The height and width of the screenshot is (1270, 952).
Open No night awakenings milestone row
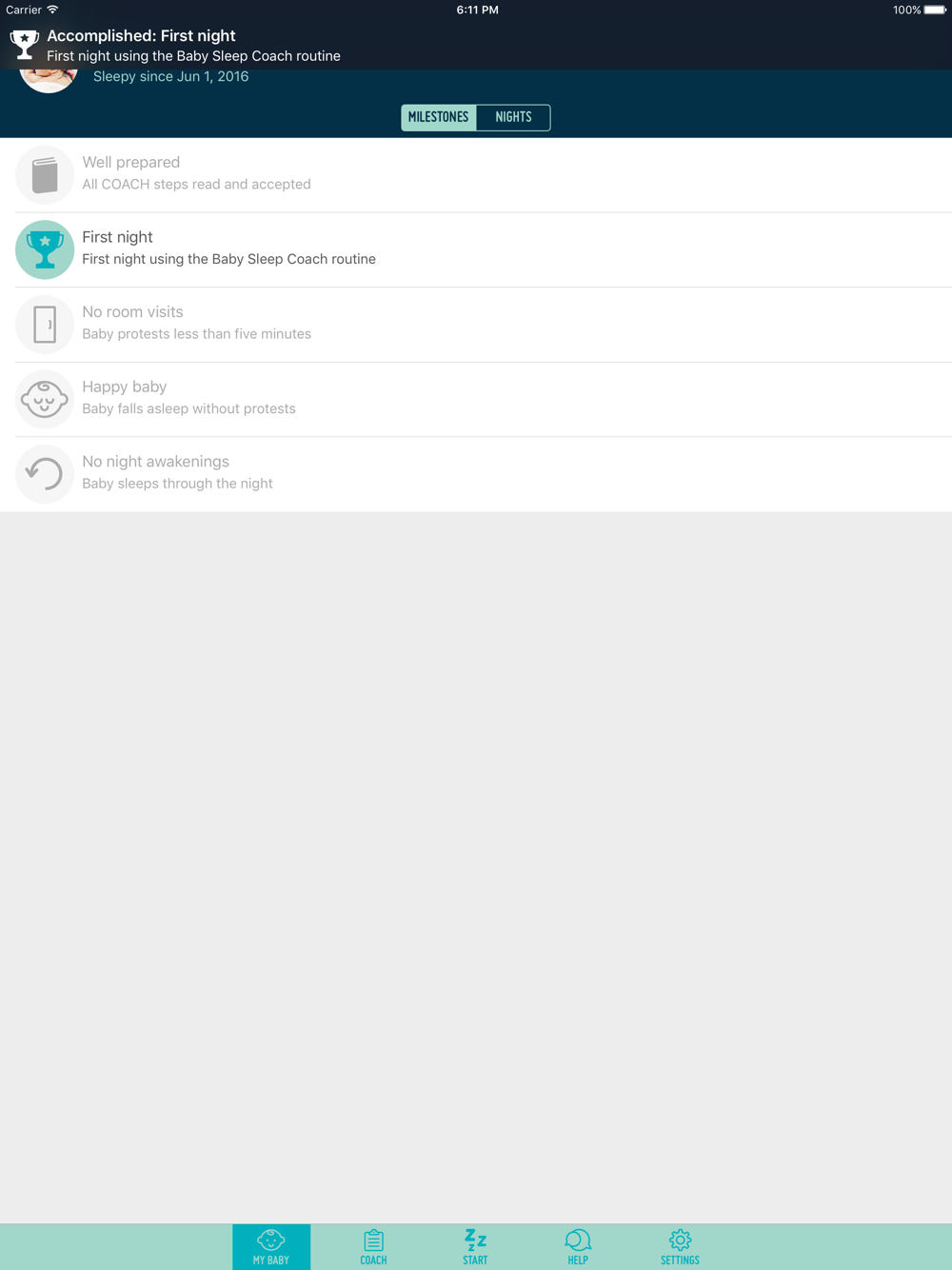click(476, 474)
